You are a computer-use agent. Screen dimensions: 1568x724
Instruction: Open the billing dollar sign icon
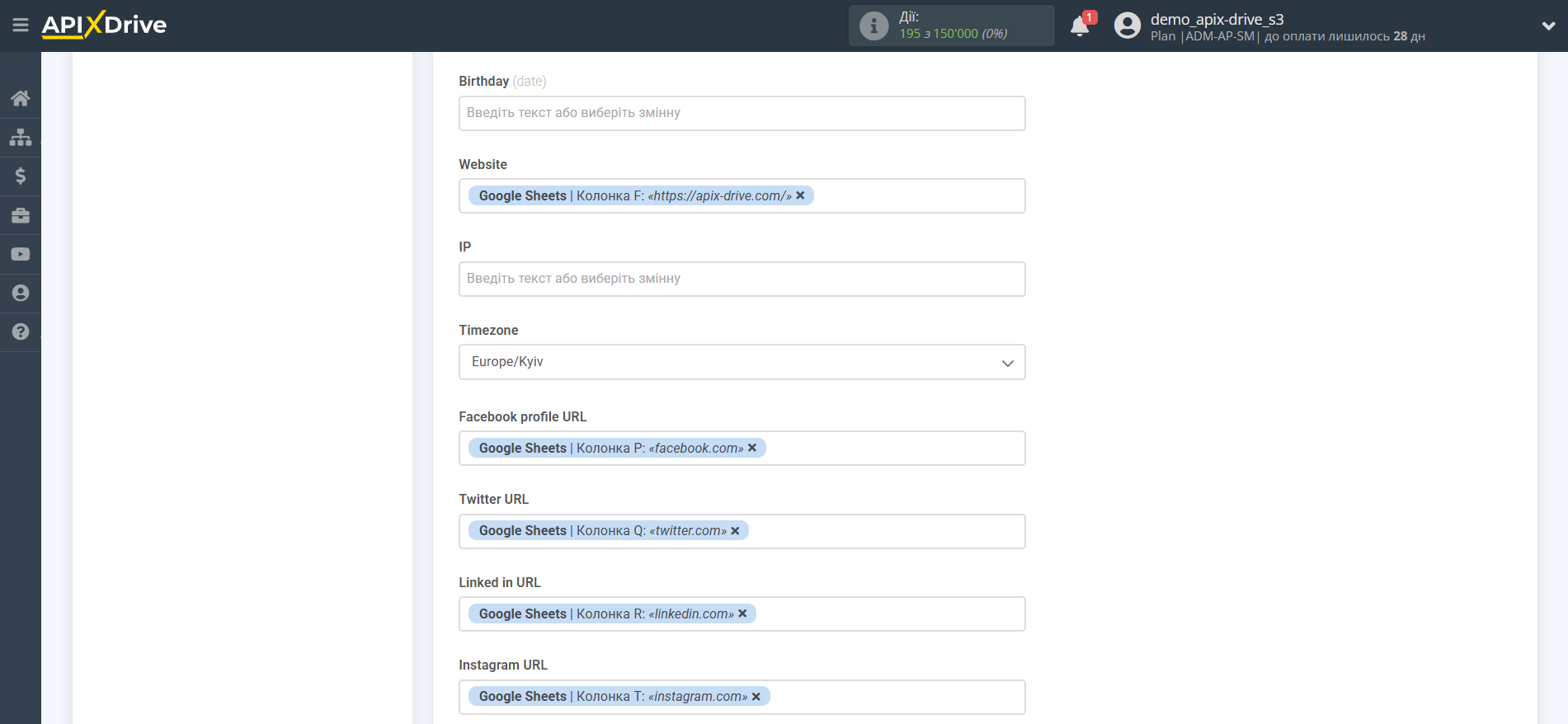[x=21, y=176]
